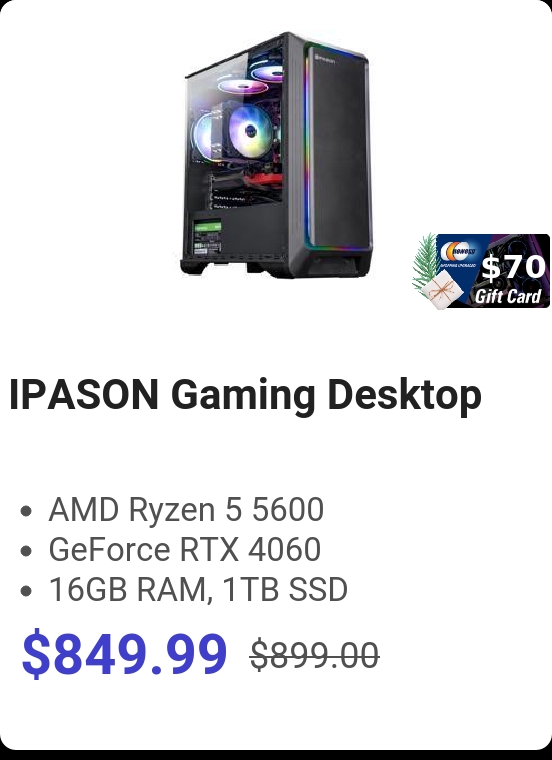Click the rear RGB exhaust fan
552x760 pixels.
coord(204,136)
